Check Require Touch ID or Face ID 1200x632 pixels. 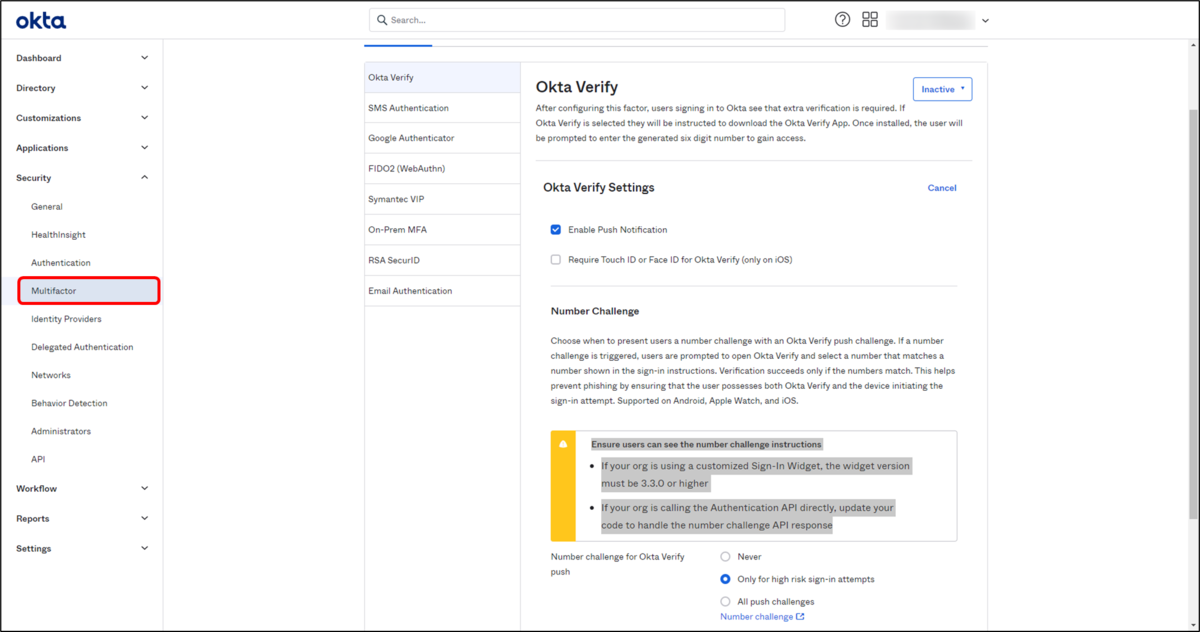[x=556, y=260]
